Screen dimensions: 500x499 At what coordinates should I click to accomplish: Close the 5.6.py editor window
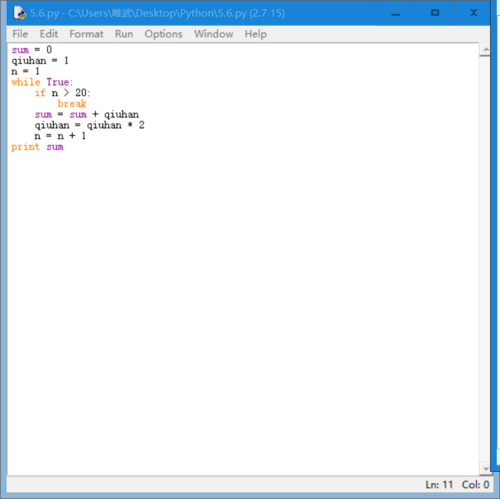tap(473, 13)
